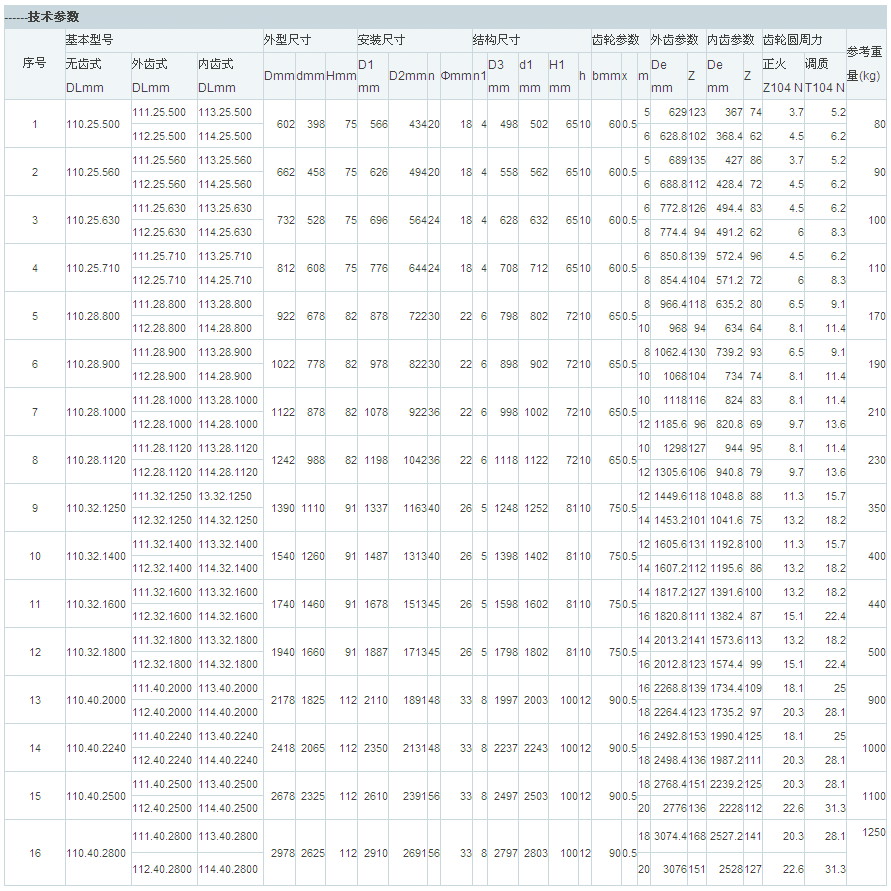The width and height of the screenshot is (891, 891).
Task: Select internal gear model 113.40.2240
Action: tap(228, 736)
